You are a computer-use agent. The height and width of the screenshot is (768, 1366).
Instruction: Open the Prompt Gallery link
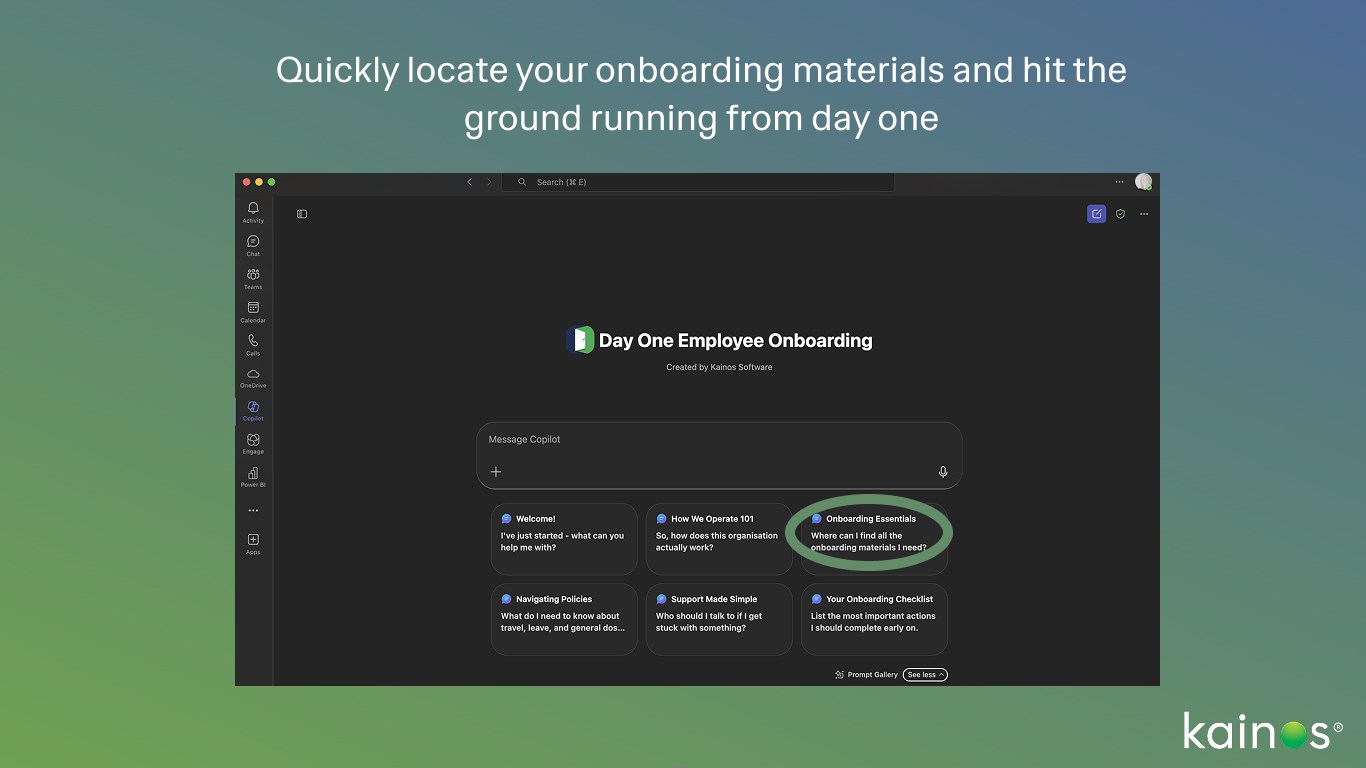(x=866, y=675)
